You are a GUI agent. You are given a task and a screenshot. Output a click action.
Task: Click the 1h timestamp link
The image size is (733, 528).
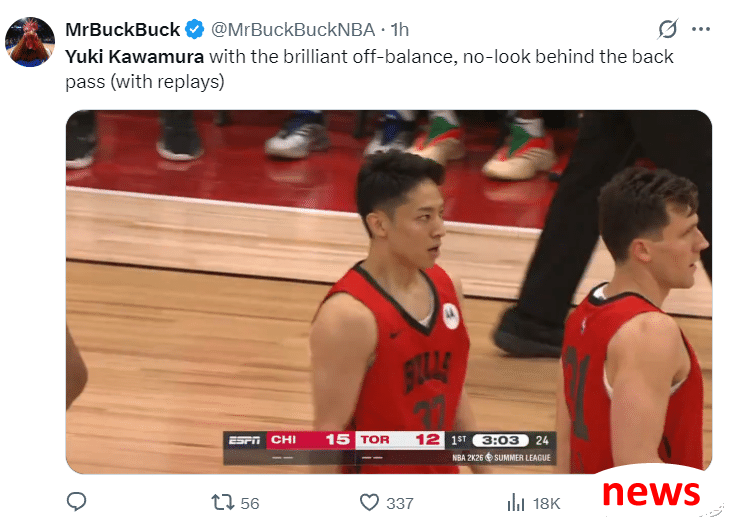[x=400, y=29]
